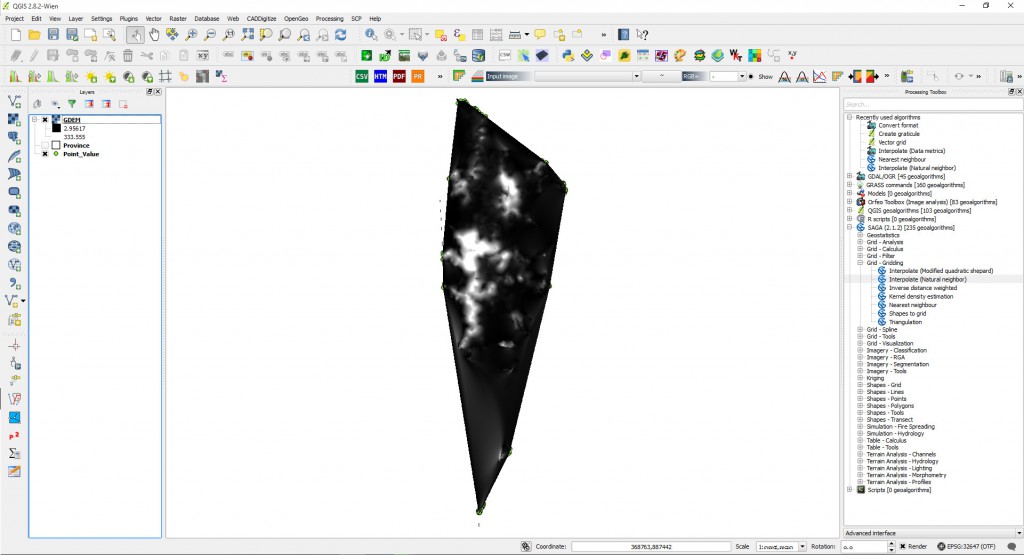Click the Add Raster Layer icon

pos(15,120)
